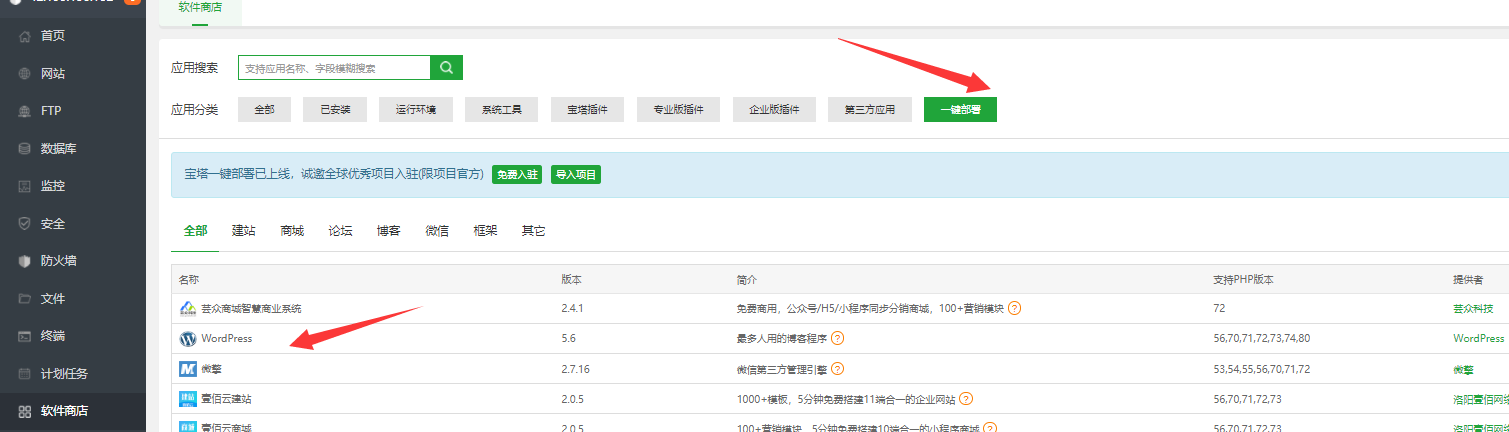Launch 终端 terminal icon in sidebar
Viewport: 1509px width, 432px height.
click(x=25, y=336)
